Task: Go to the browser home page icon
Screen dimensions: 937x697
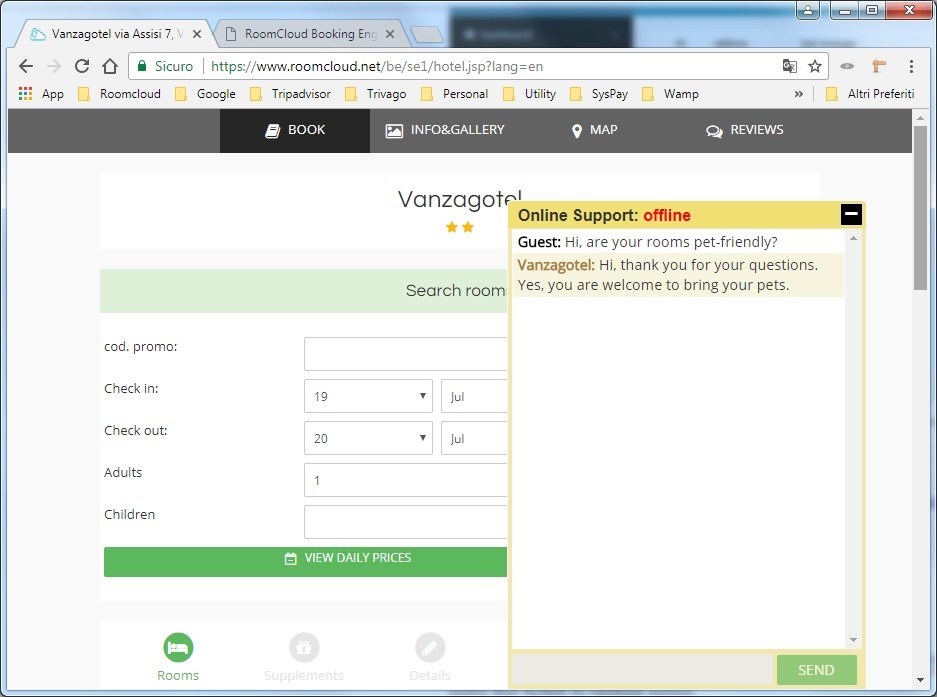Action: pyautogui.click(x=110, y=66)
